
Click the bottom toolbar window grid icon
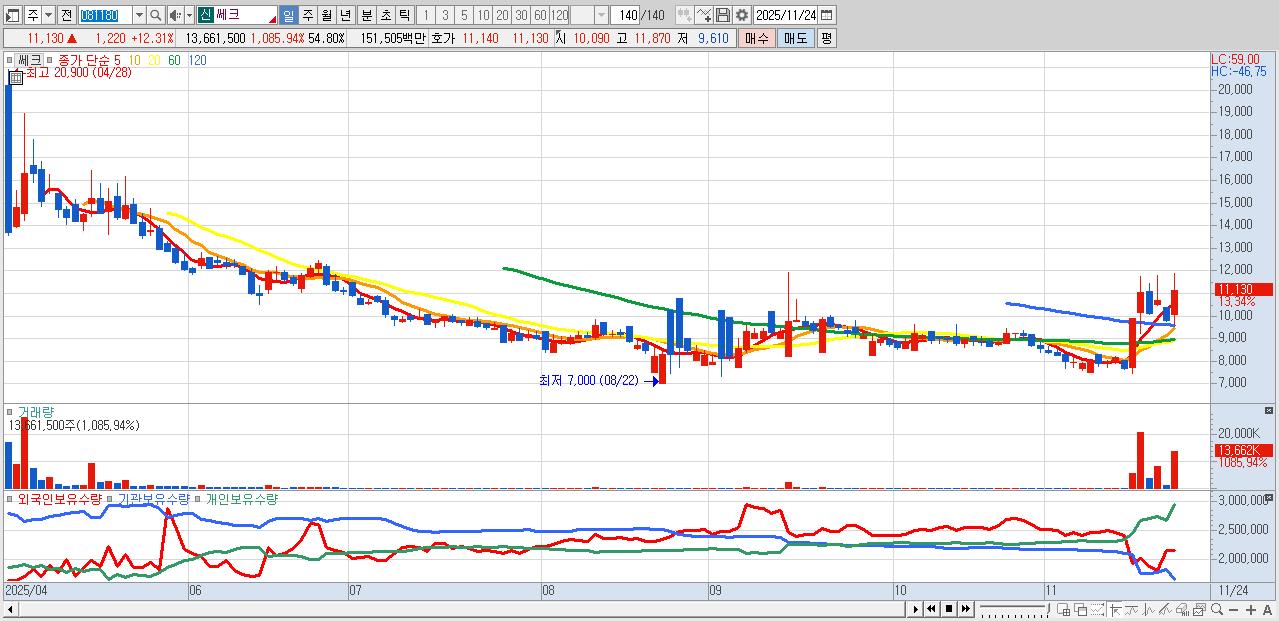click(1063, 609)
